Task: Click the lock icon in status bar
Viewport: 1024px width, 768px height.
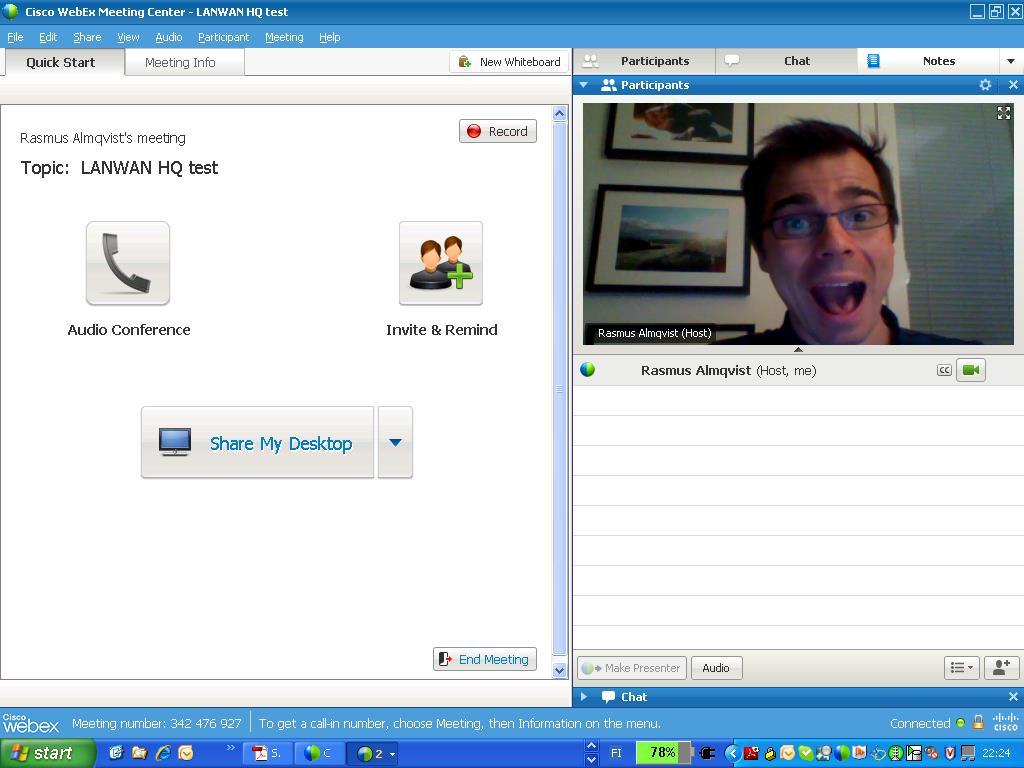Action: click(978, 722)
